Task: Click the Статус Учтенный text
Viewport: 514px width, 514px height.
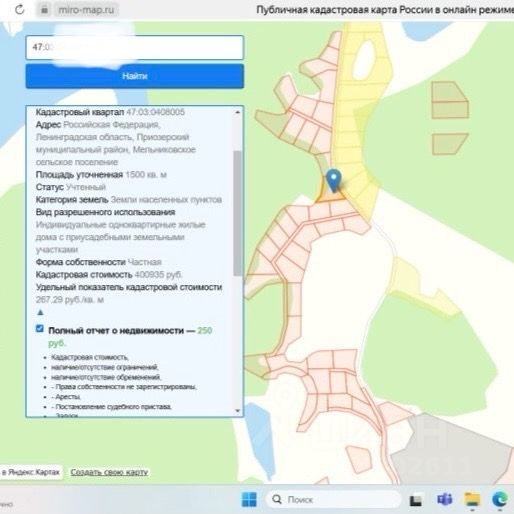Action: coord(71,187)
